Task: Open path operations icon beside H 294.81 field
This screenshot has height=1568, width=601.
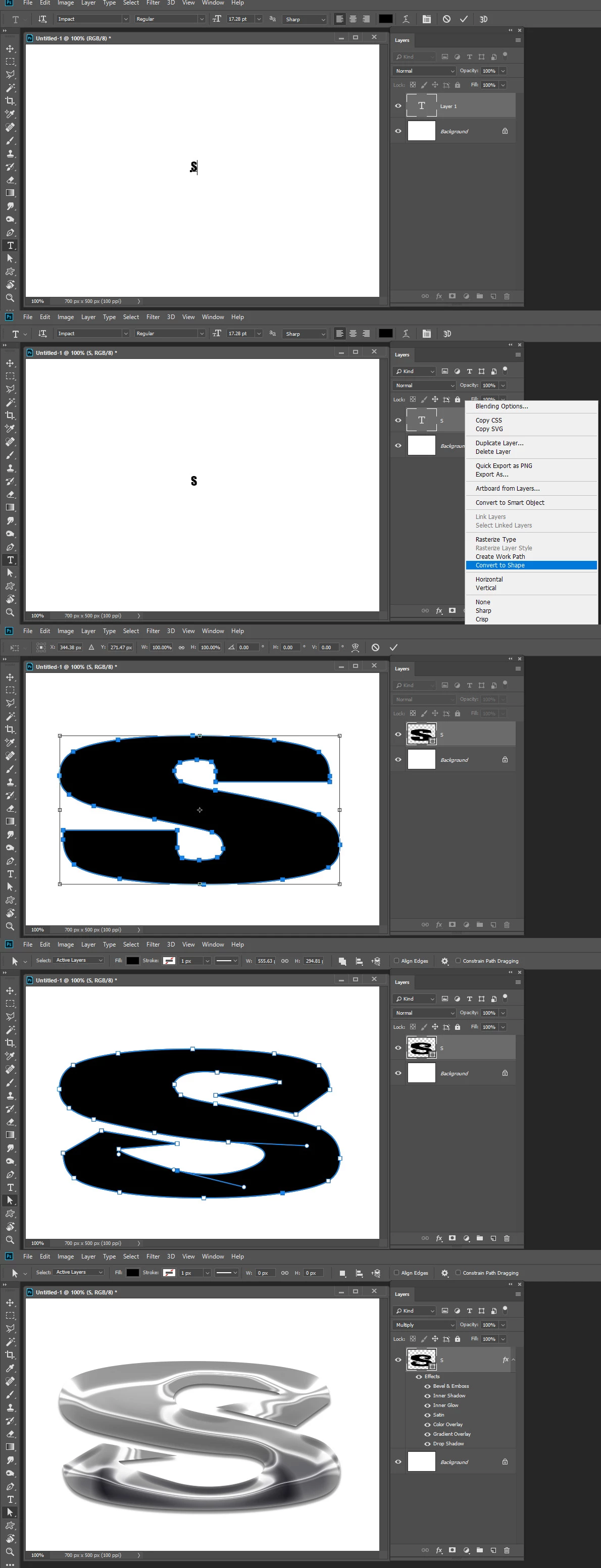Action: click(342, 961)
